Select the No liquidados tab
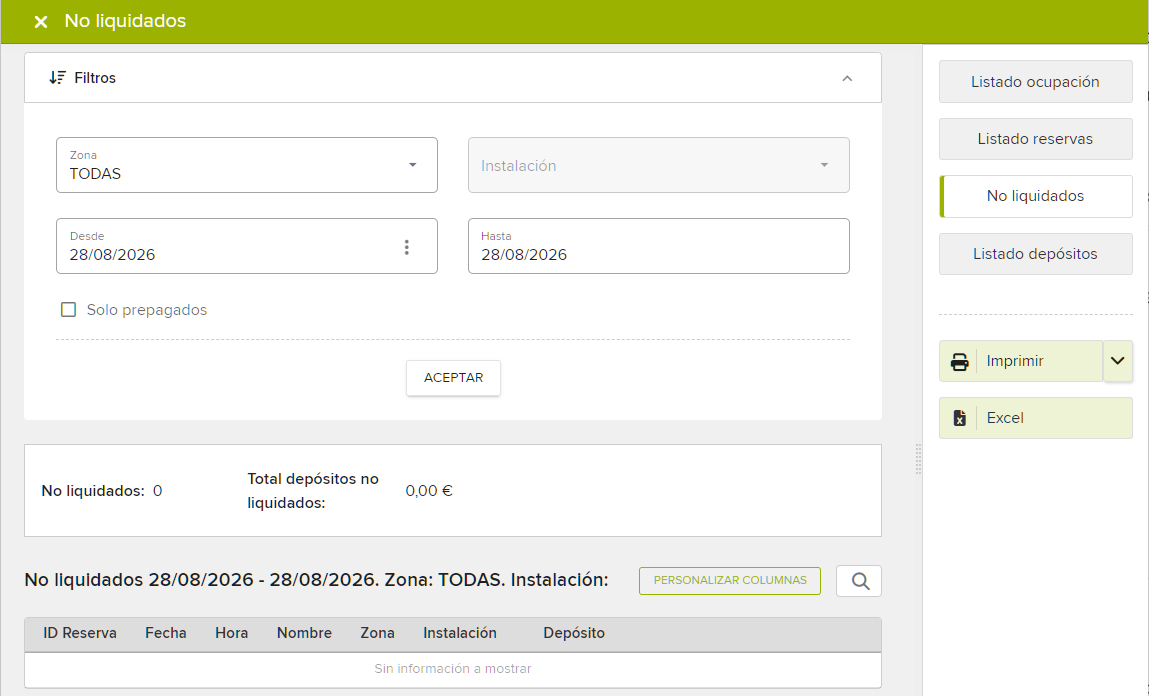 click(1035, 196)
